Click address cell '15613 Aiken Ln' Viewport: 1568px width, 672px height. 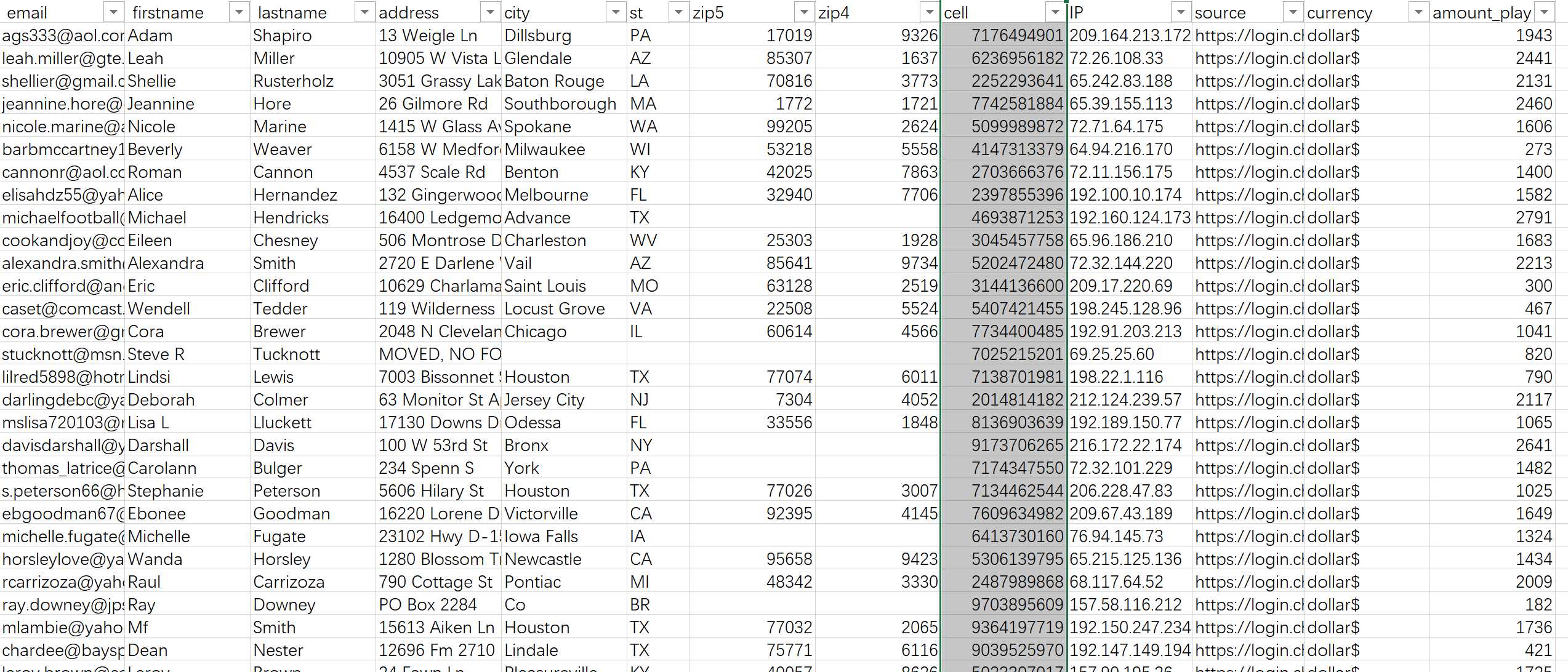439,628
